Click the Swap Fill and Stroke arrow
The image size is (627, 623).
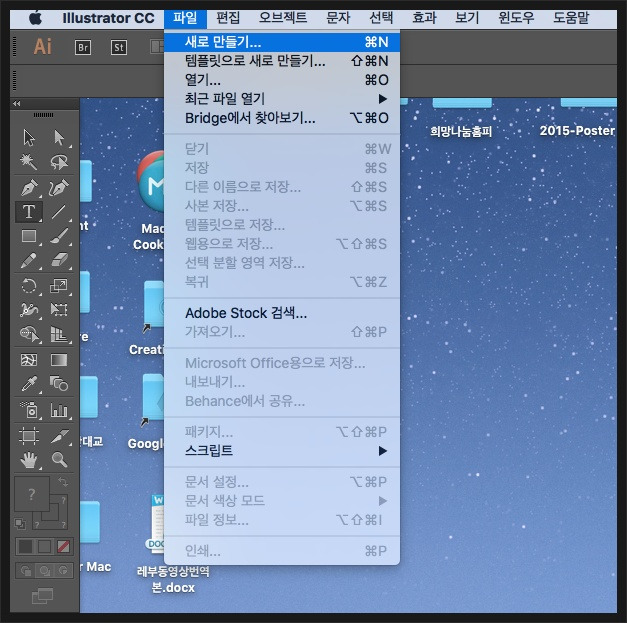pos(63,482)
